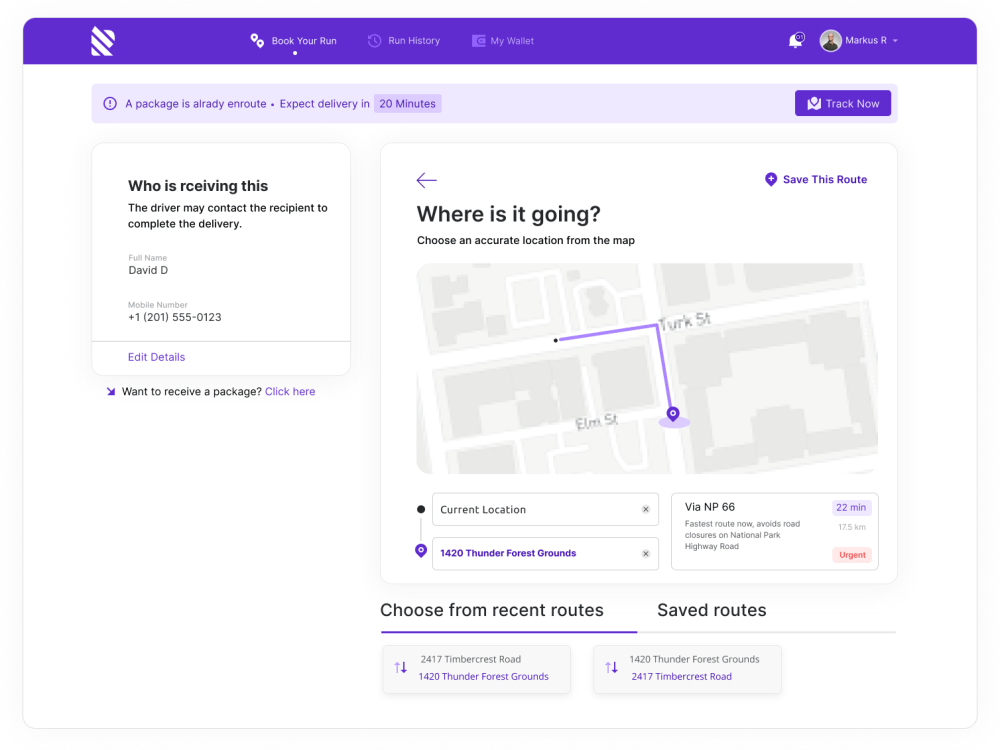The image size is (1000, 750).
Task: Click the black origin dot beside Current Location
Action: click(421, 510)
